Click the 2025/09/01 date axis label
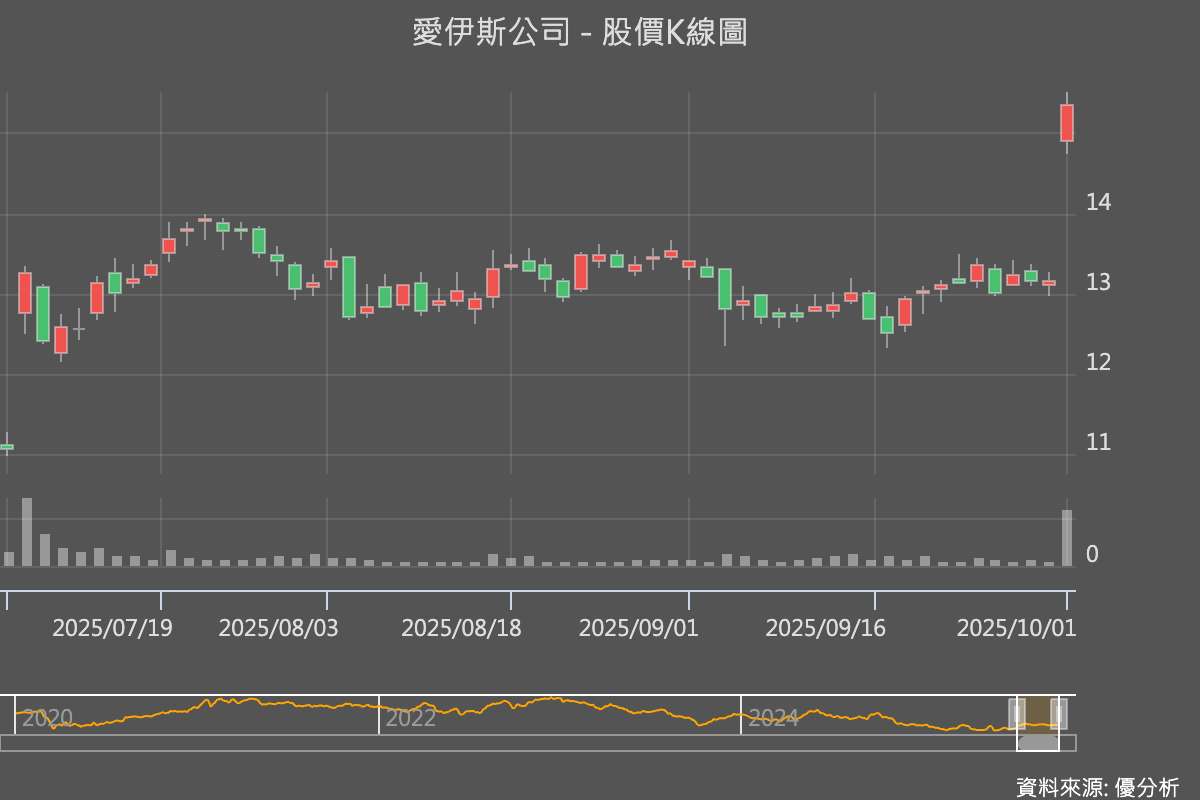This screenshot has height=800, width=1200. tap(639, 628)
